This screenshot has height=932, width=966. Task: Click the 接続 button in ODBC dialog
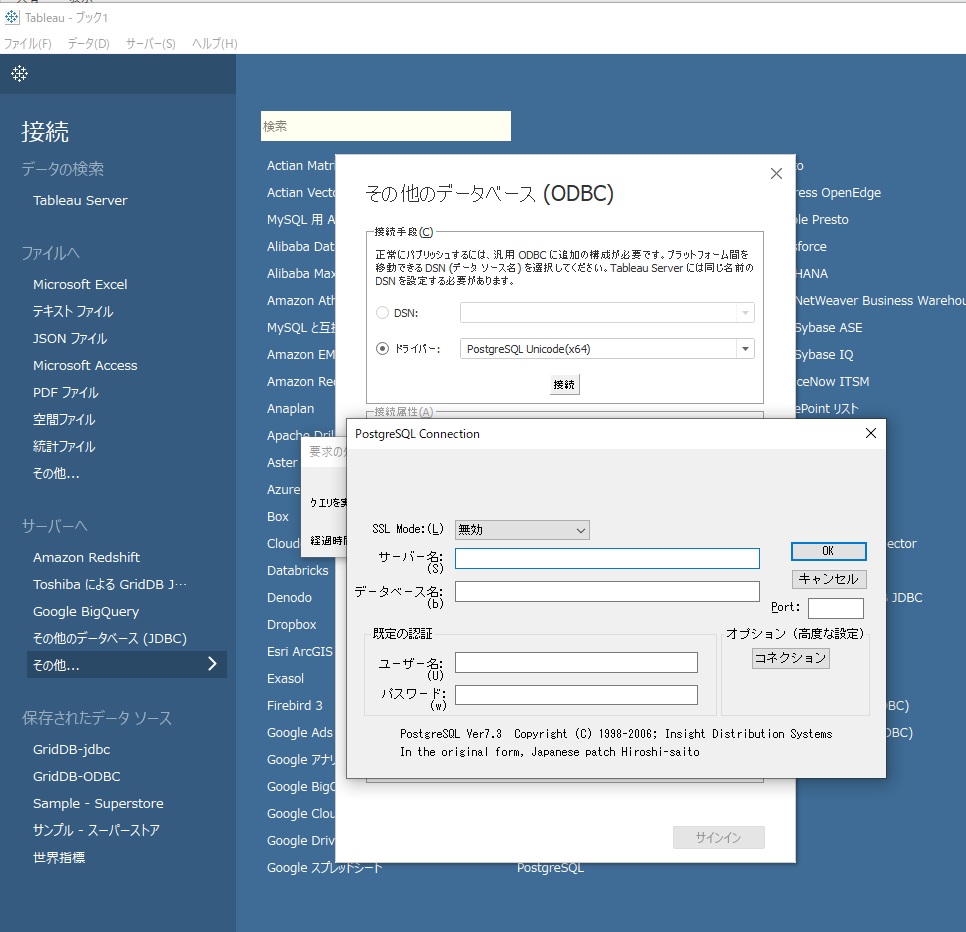click(x=564, y=384)
